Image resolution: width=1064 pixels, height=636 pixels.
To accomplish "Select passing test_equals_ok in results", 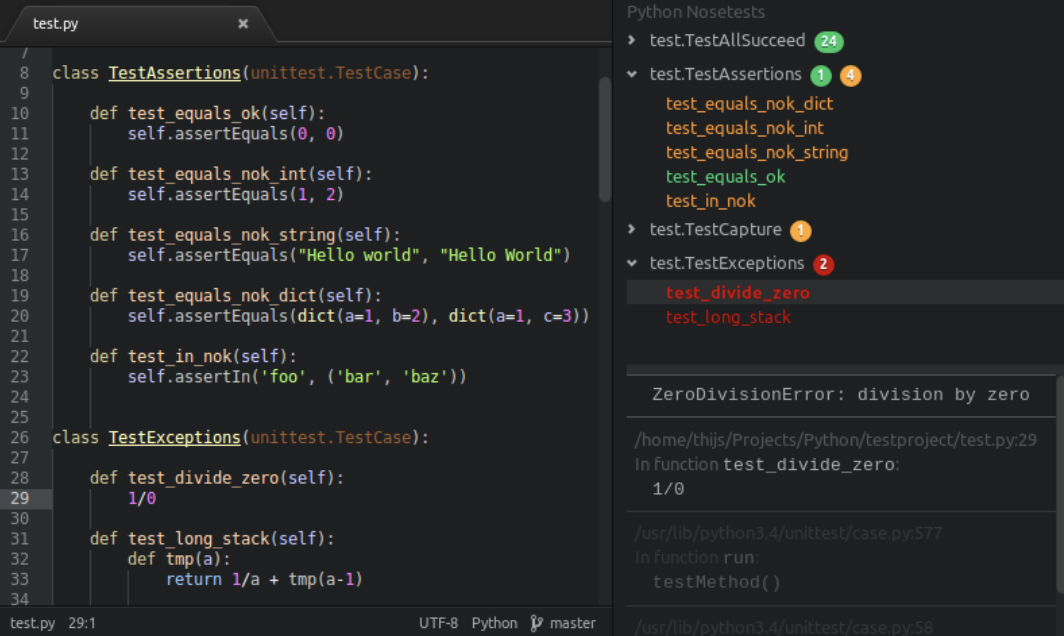I will click(725, 177).
